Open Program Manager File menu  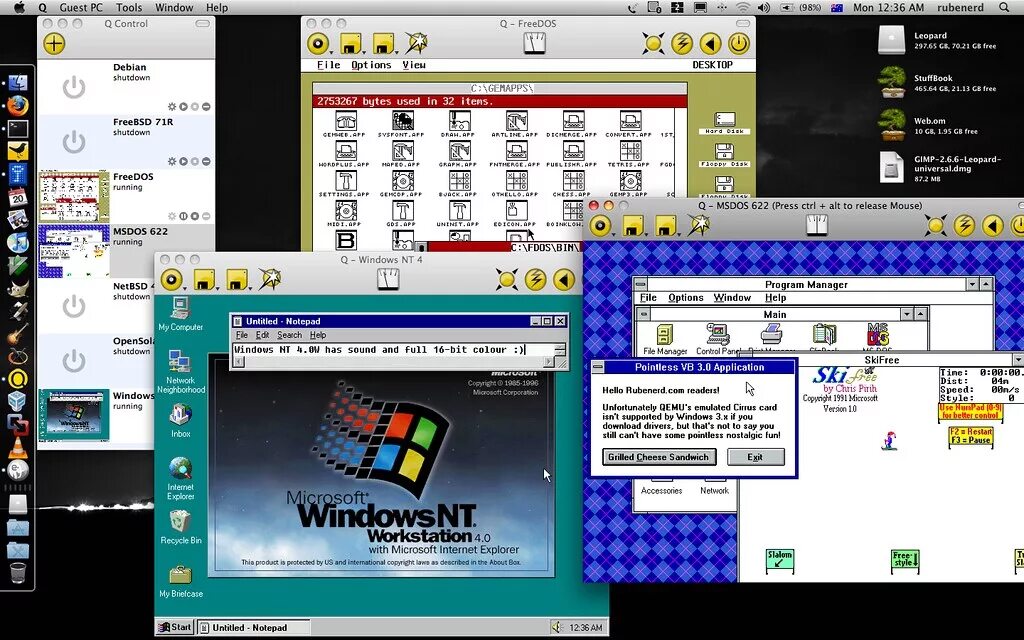(x=648, y=298)
